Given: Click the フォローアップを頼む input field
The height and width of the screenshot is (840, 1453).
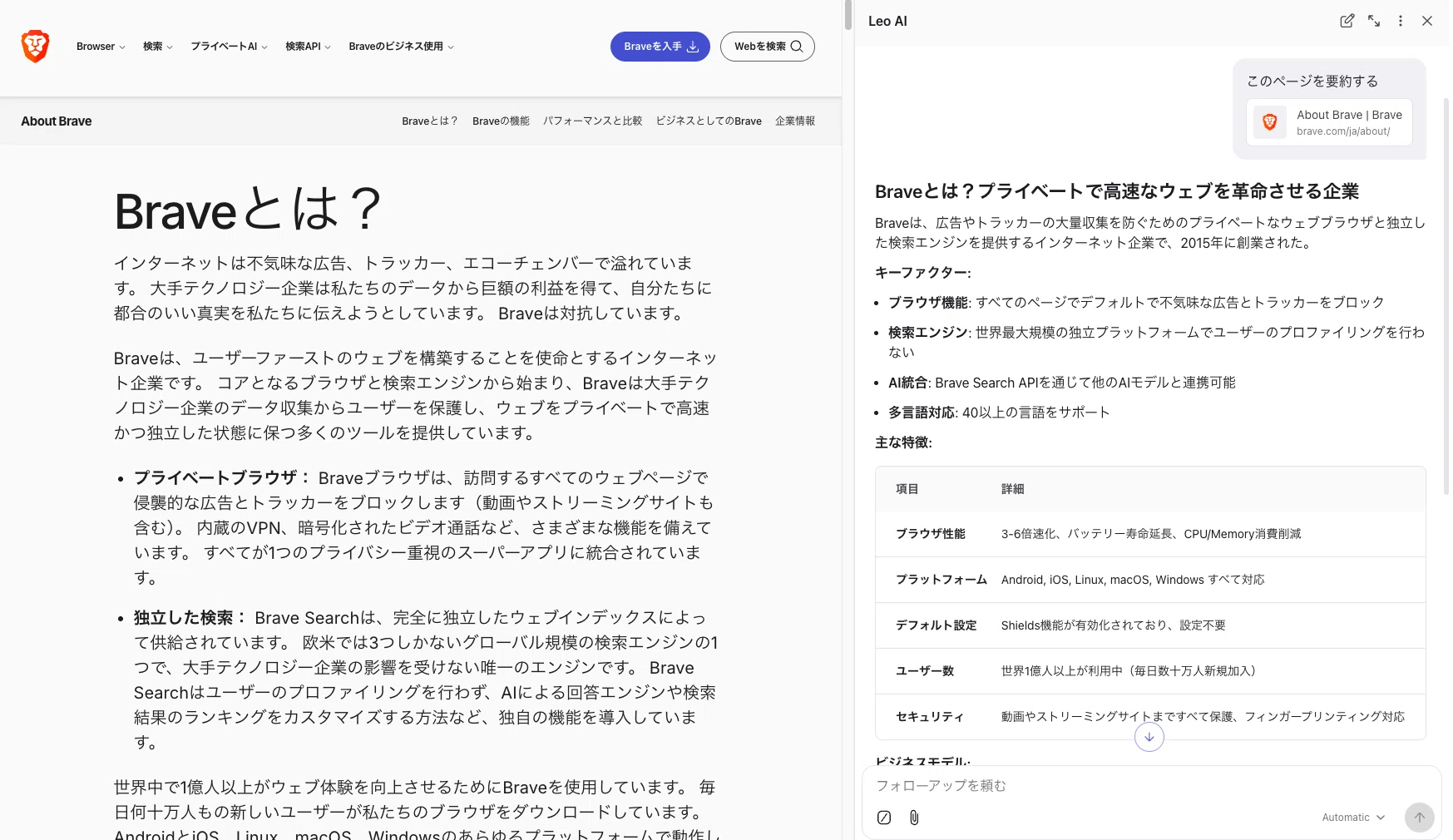Looking at the screenshot, I should pyautogui.click(x=1152, y=786).
